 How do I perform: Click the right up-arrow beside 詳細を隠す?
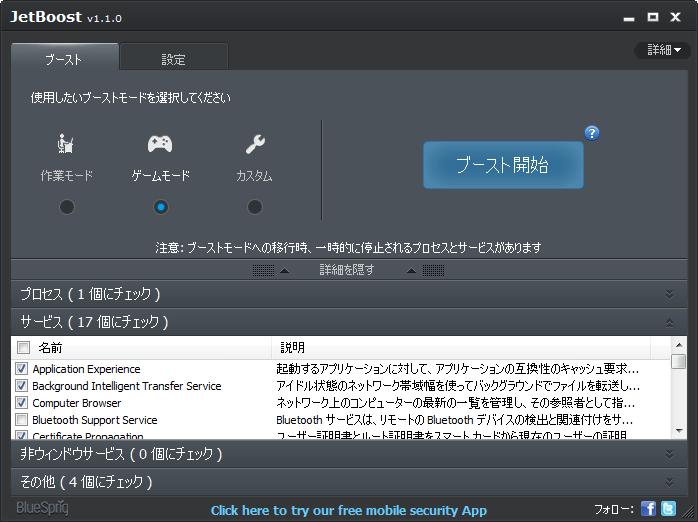pyautogui.click(x=411, y=270)
